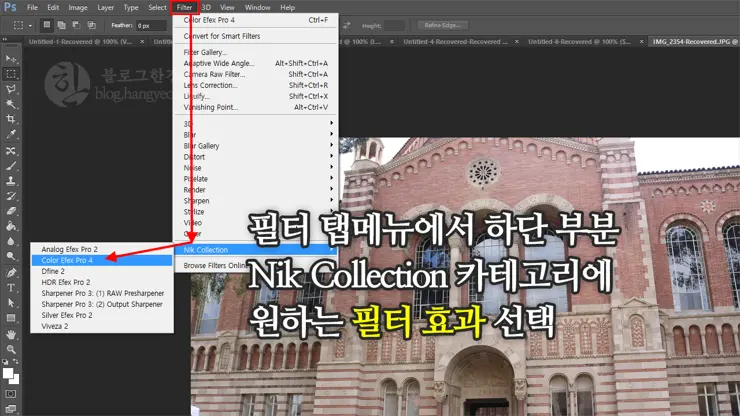Select the Hand tool
The image size is (740, 416).
tap(10, 334)
